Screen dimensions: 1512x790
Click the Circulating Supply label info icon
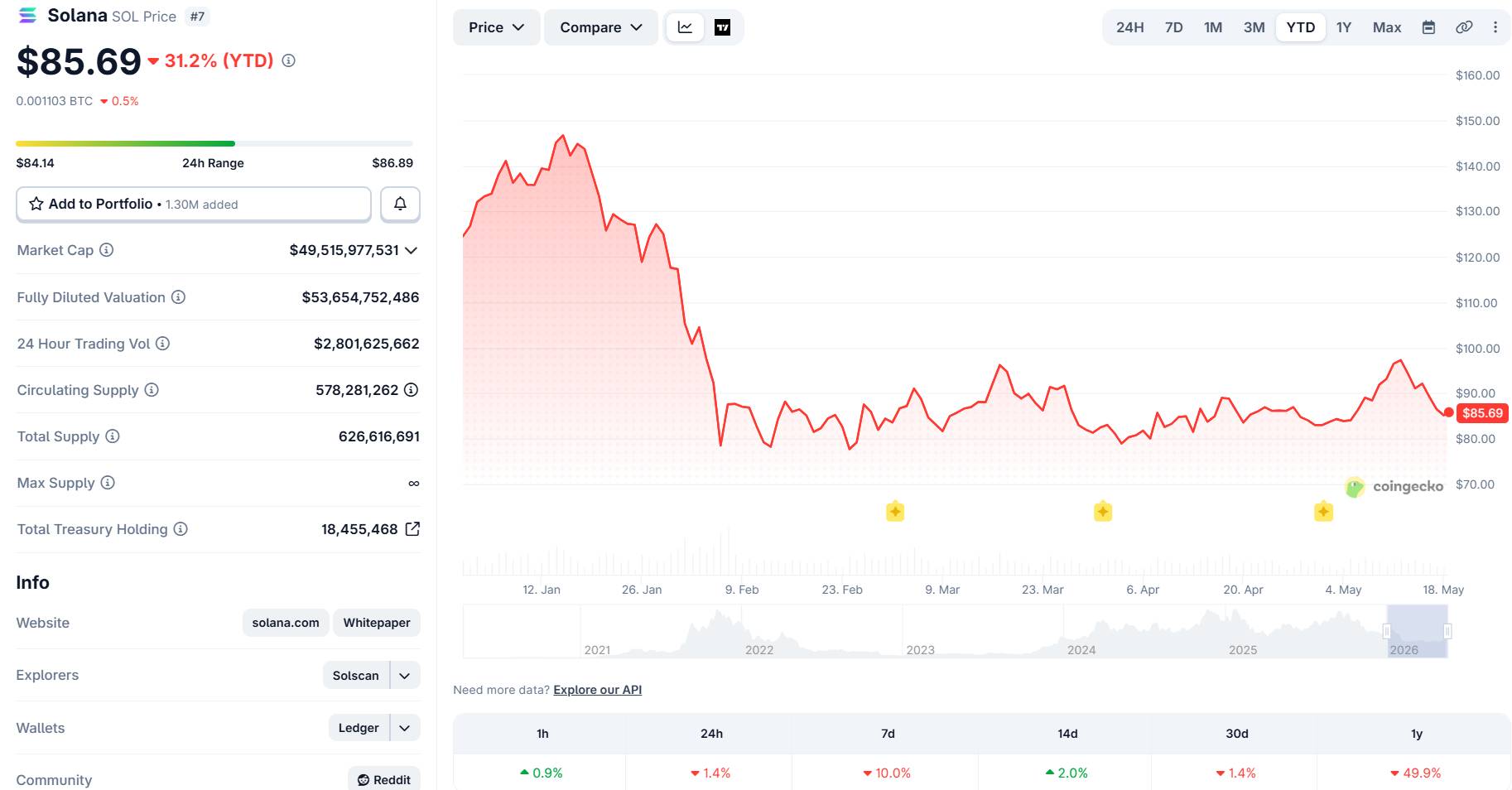(x=152, y=390)
